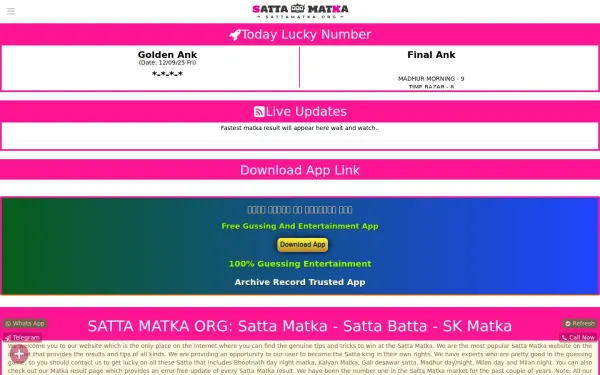
Task: Click the RSS feed icon beside Live Updates
Action: click(259, 112)
